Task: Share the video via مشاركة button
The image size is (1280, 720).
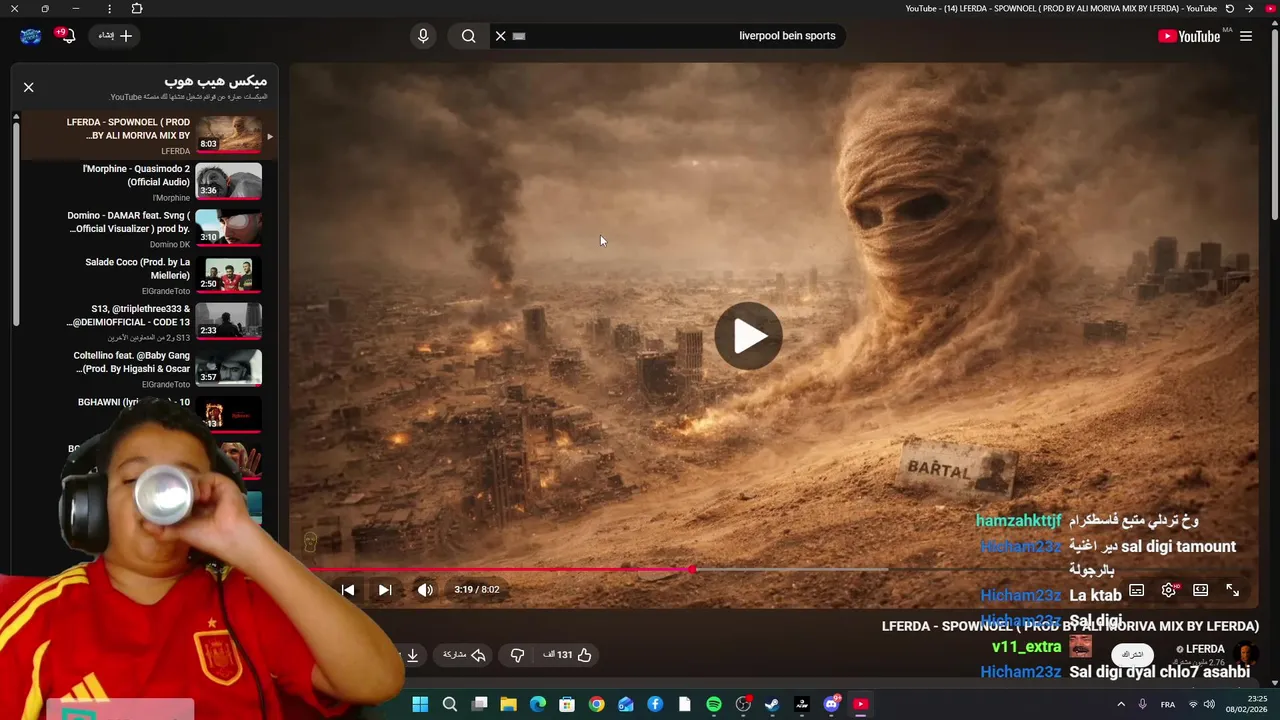Action: click(x=464, y=655)
